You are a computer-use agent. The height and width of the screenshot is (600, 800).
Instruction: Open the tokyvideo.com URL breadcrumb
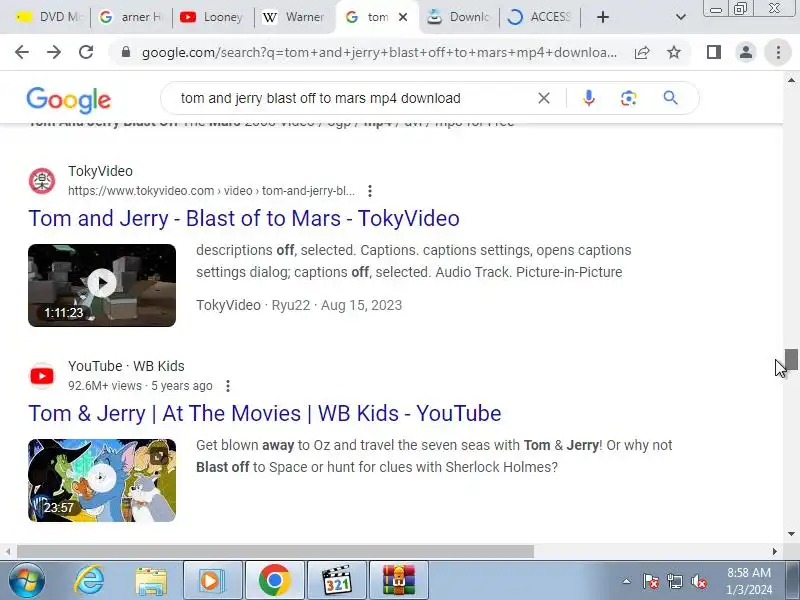[x=211, y=191]
